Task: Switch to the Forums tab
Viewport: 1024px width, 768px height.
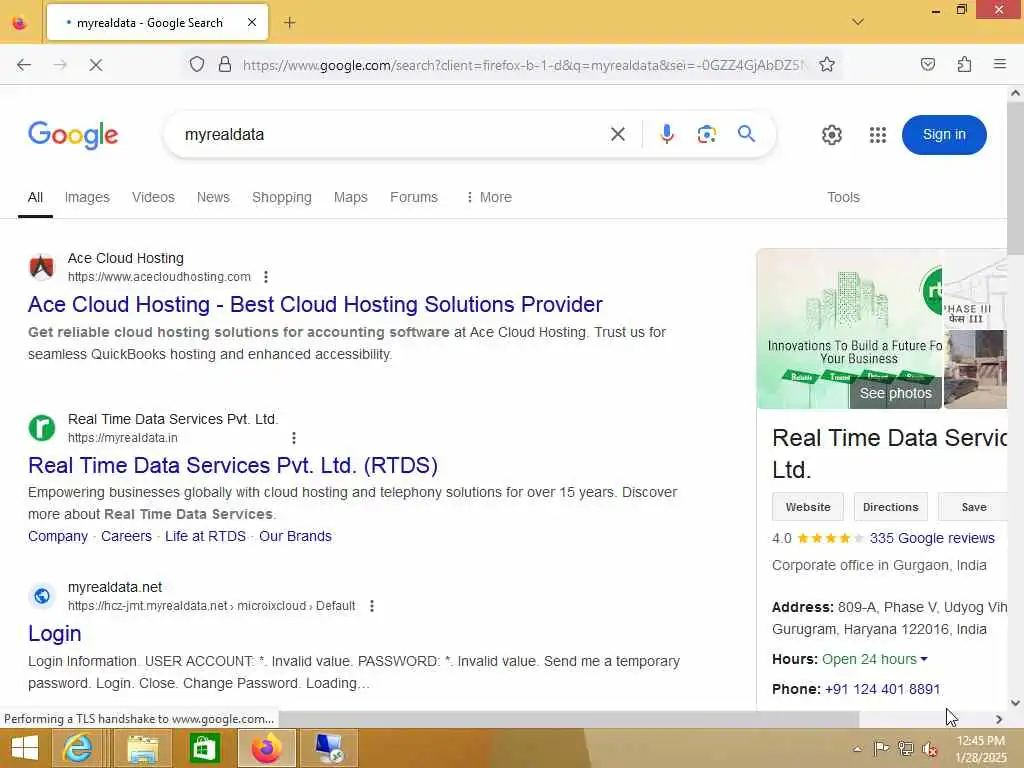Action: pyautogui.click(x=413, y=197)
